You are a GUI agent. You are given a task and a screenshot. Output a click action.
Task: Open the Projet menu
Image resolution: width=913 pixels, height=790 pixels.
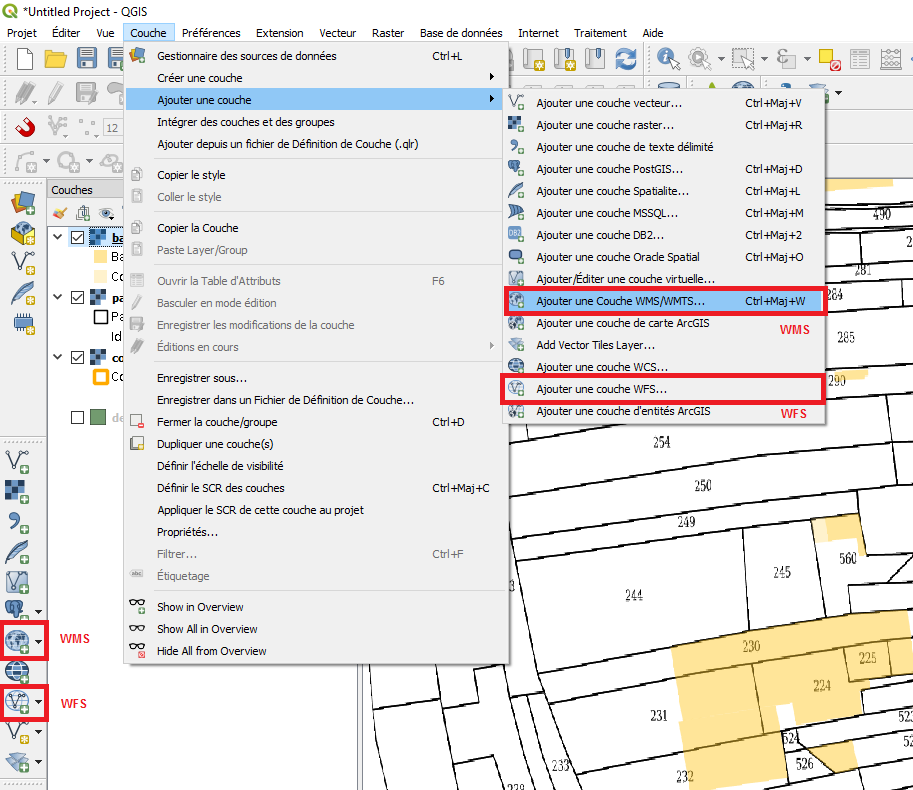[x=22, y=33]
